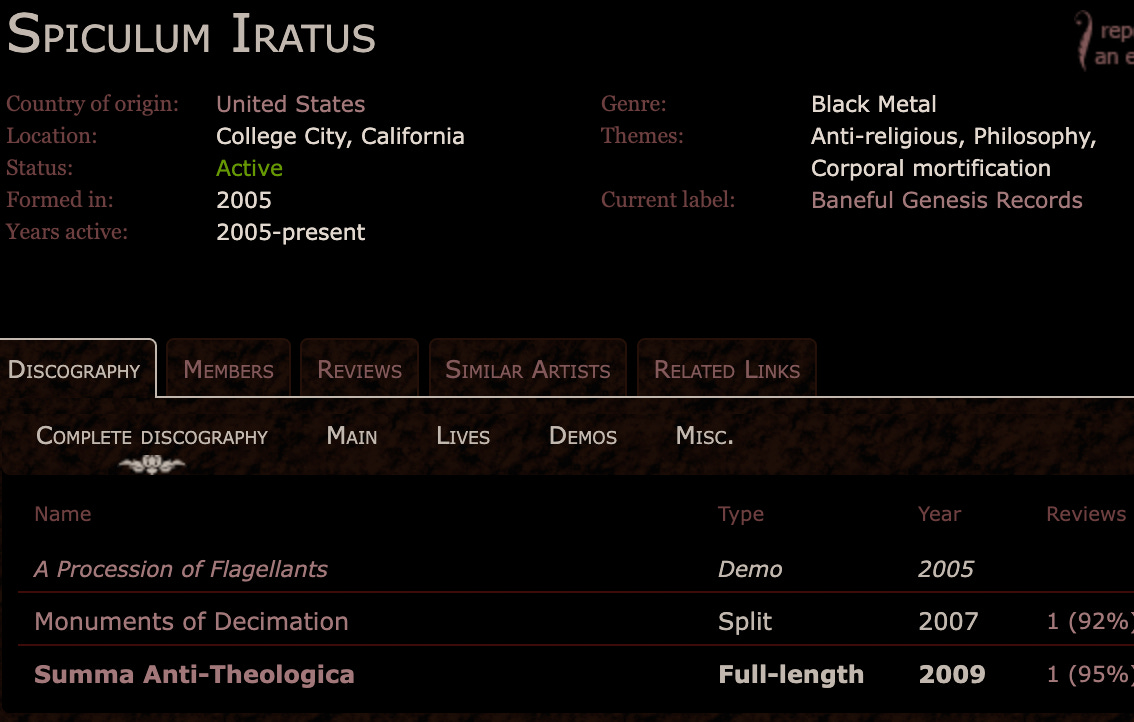Open A Procession of Flagellants demo
This screenshot has height=722, width=1134.
(181, 569)
